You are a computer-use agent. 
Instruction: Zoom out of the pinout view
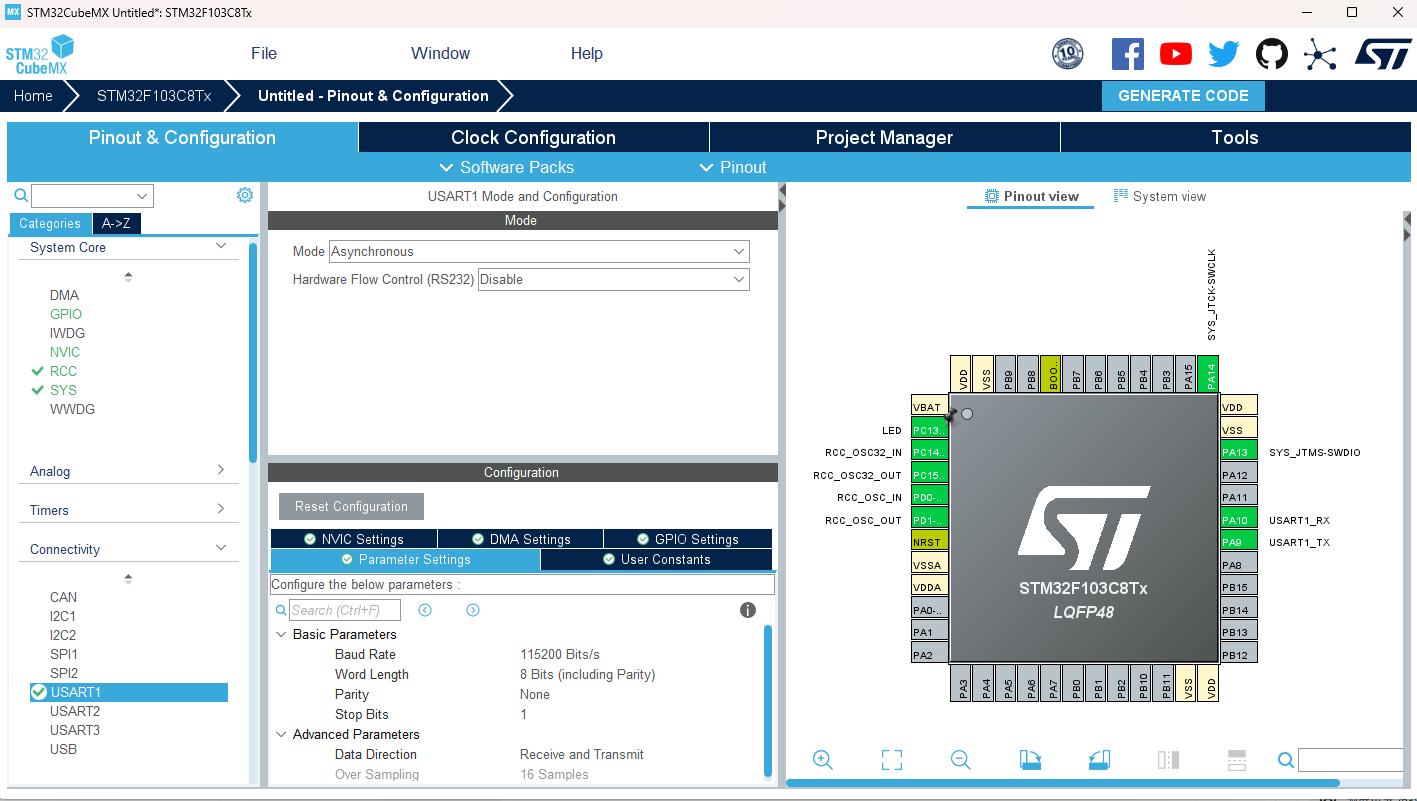pyautogui.click(x=961, y=760)
